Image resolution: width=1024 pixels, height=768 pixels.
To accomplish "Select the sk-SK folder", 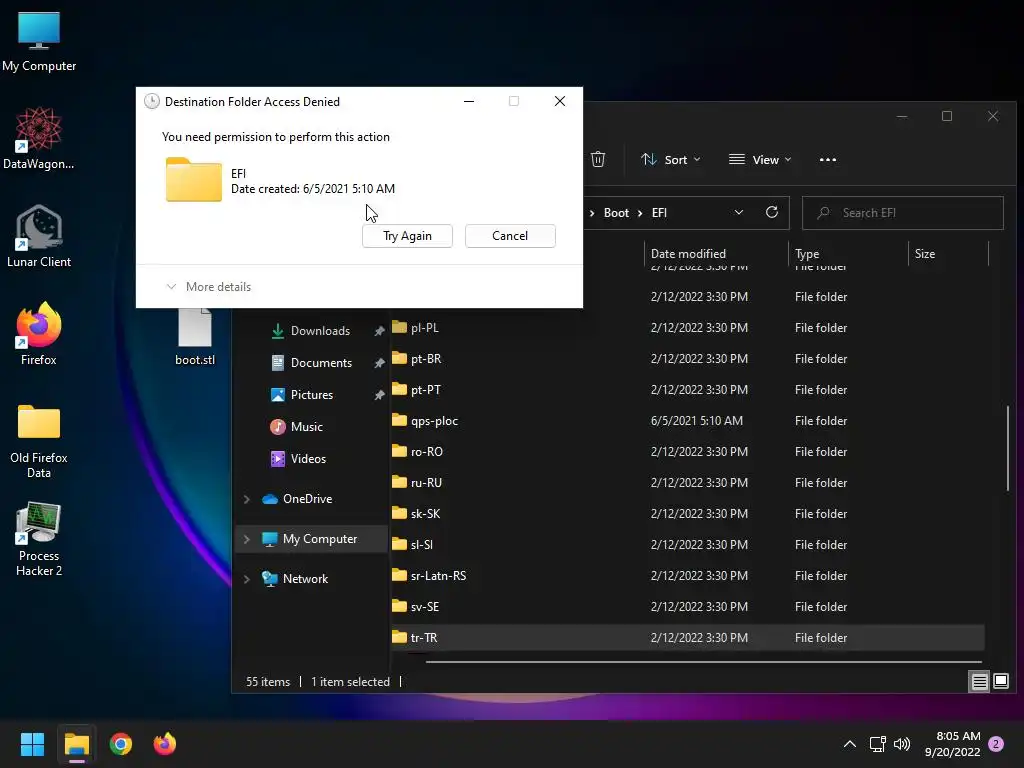I will [688, 513].
